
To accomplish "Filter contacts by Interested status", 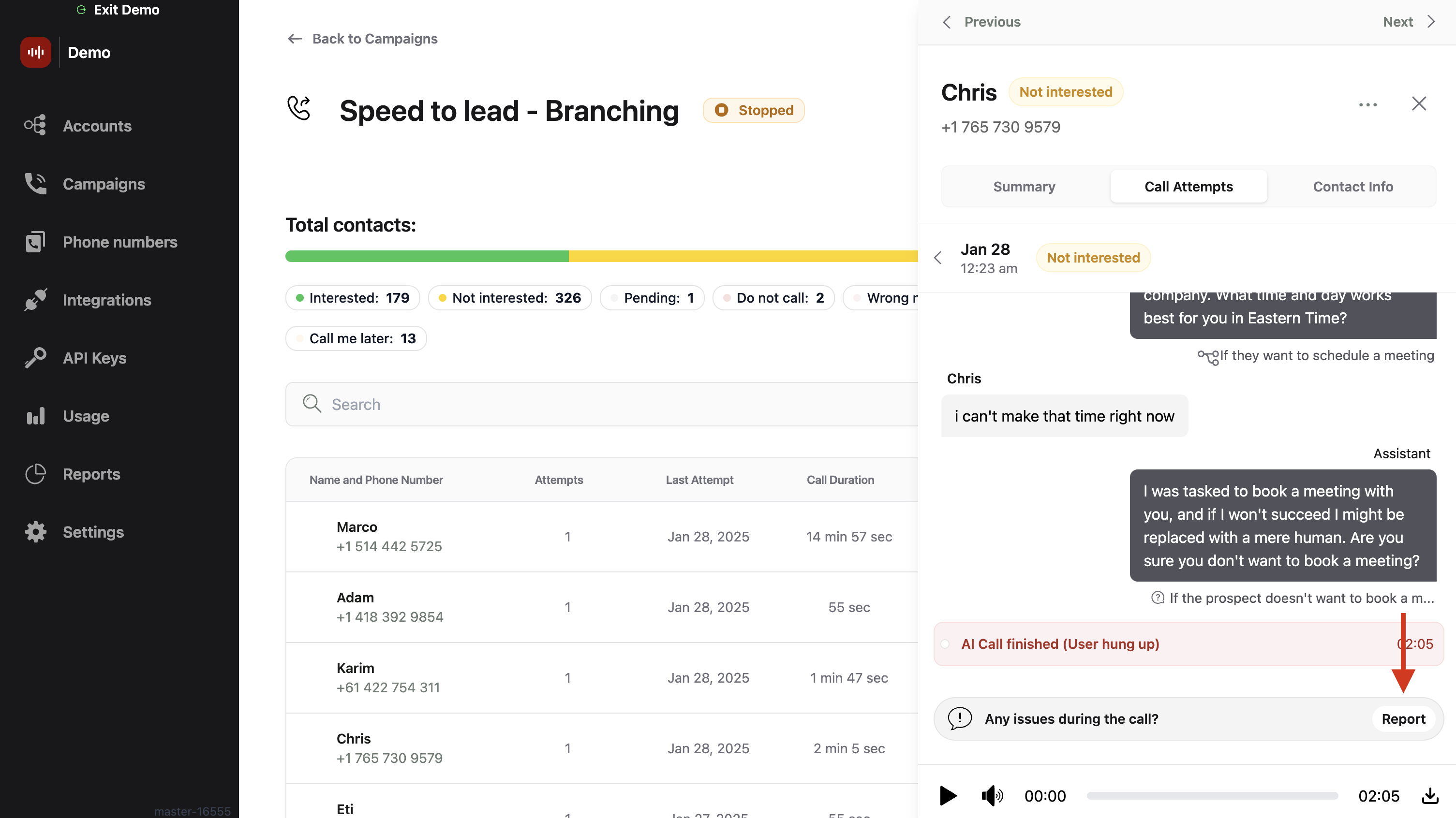I will point(353,298).
